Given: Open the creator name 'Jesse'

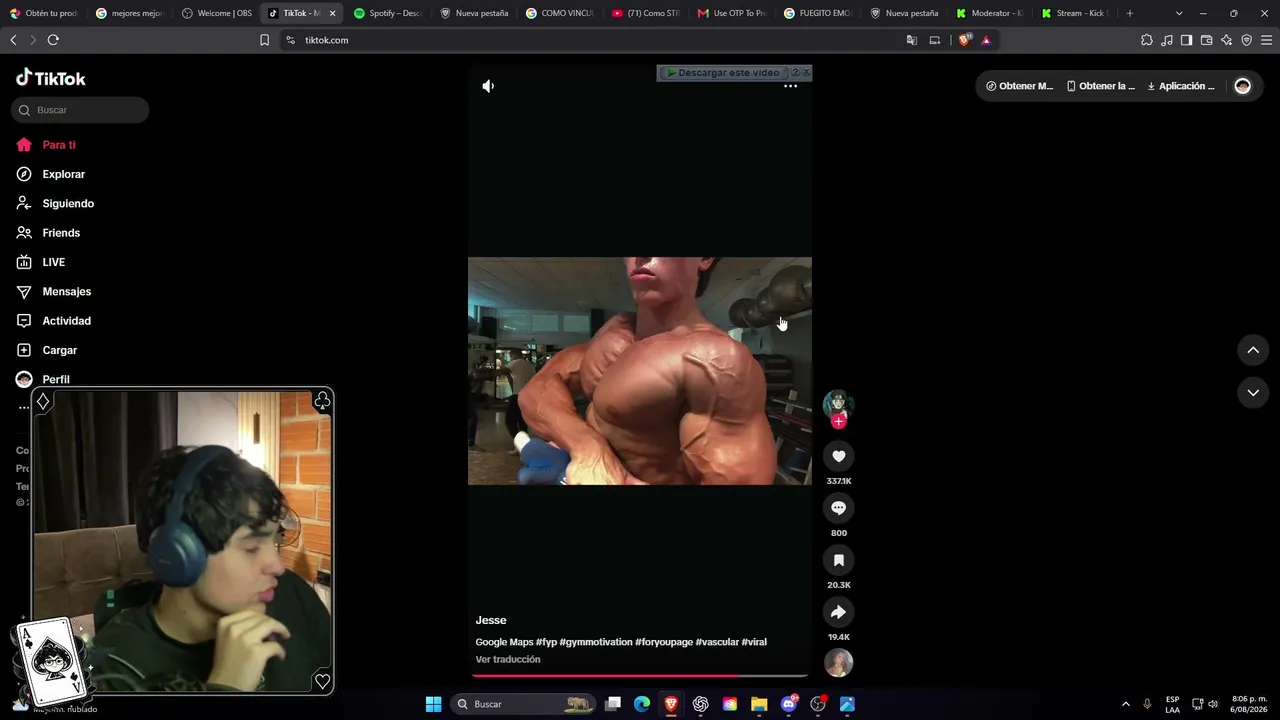Looking at the screenshot, I should 491,620.
